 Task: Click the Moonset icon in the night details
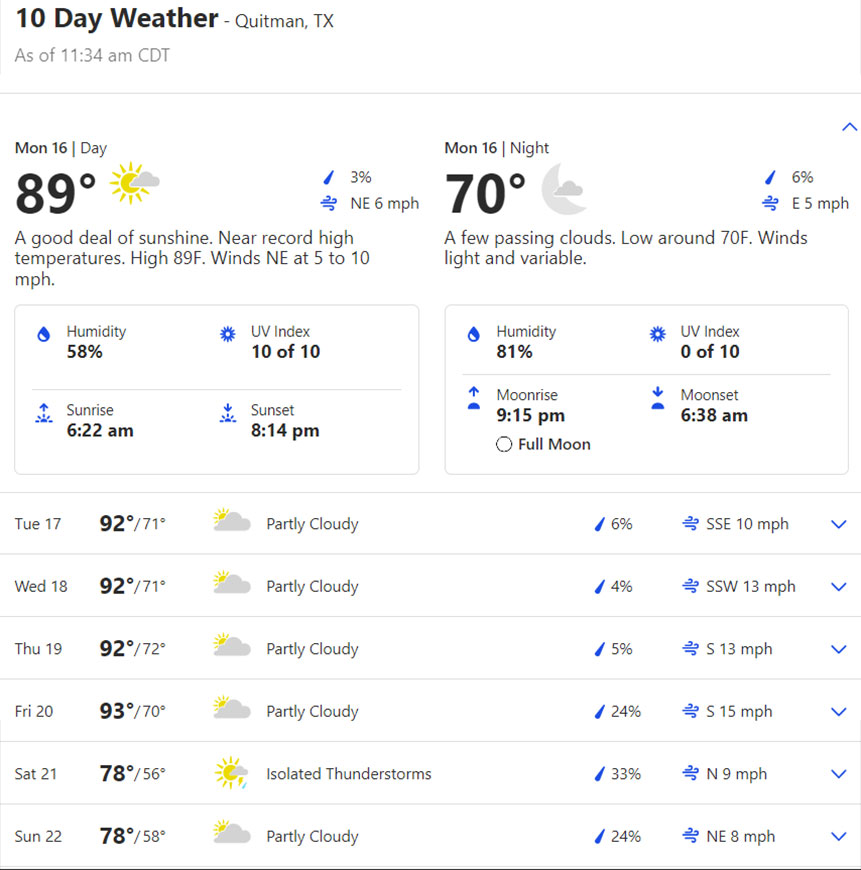pos(658,398)
